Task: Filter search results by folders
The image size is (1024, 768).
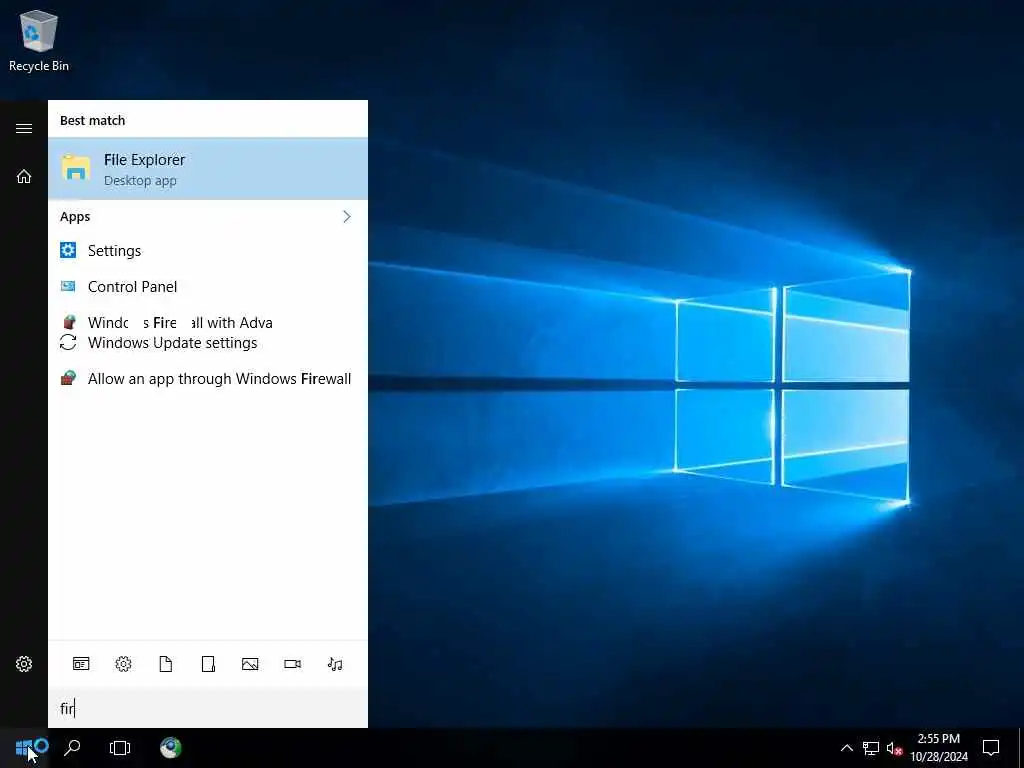Action: point(208,664)
